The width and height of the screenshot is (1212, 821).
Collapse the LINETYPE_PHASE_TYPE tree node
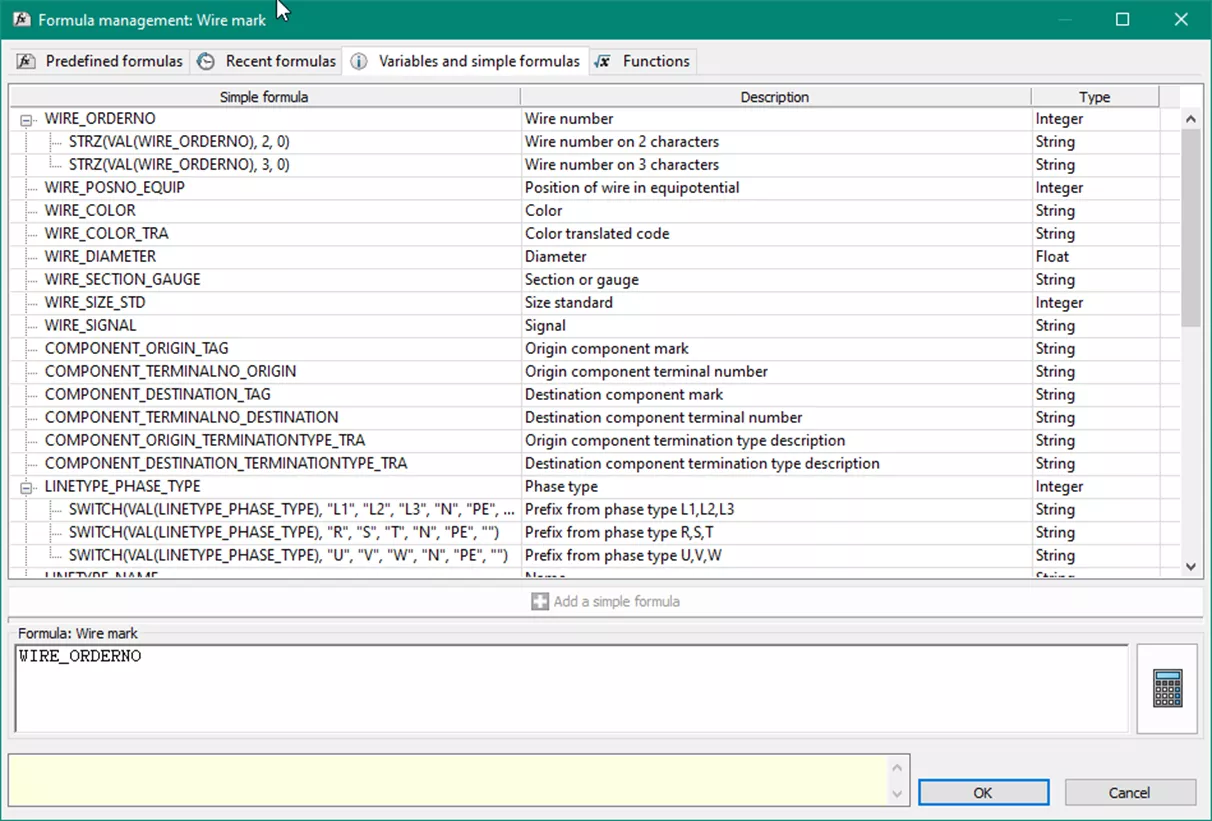click(27, 488)
